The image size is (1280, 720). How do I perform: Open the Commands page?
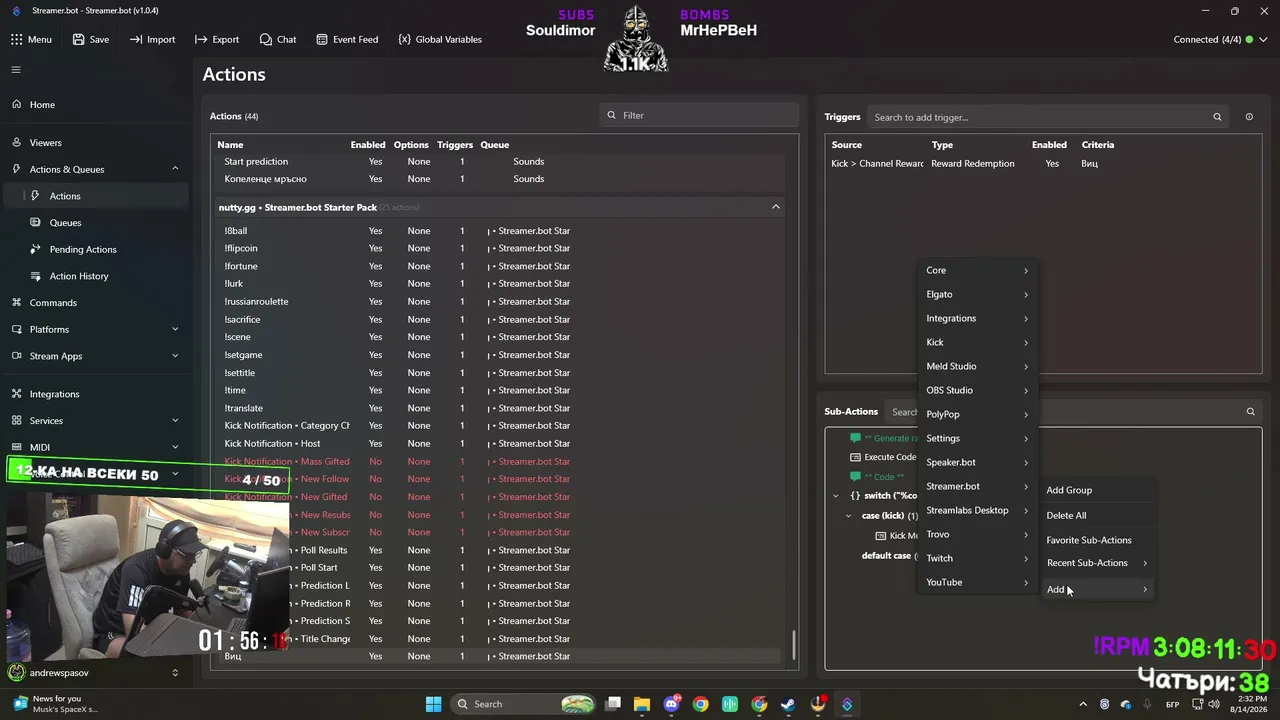pyautogui.click(x=95, y=302)
